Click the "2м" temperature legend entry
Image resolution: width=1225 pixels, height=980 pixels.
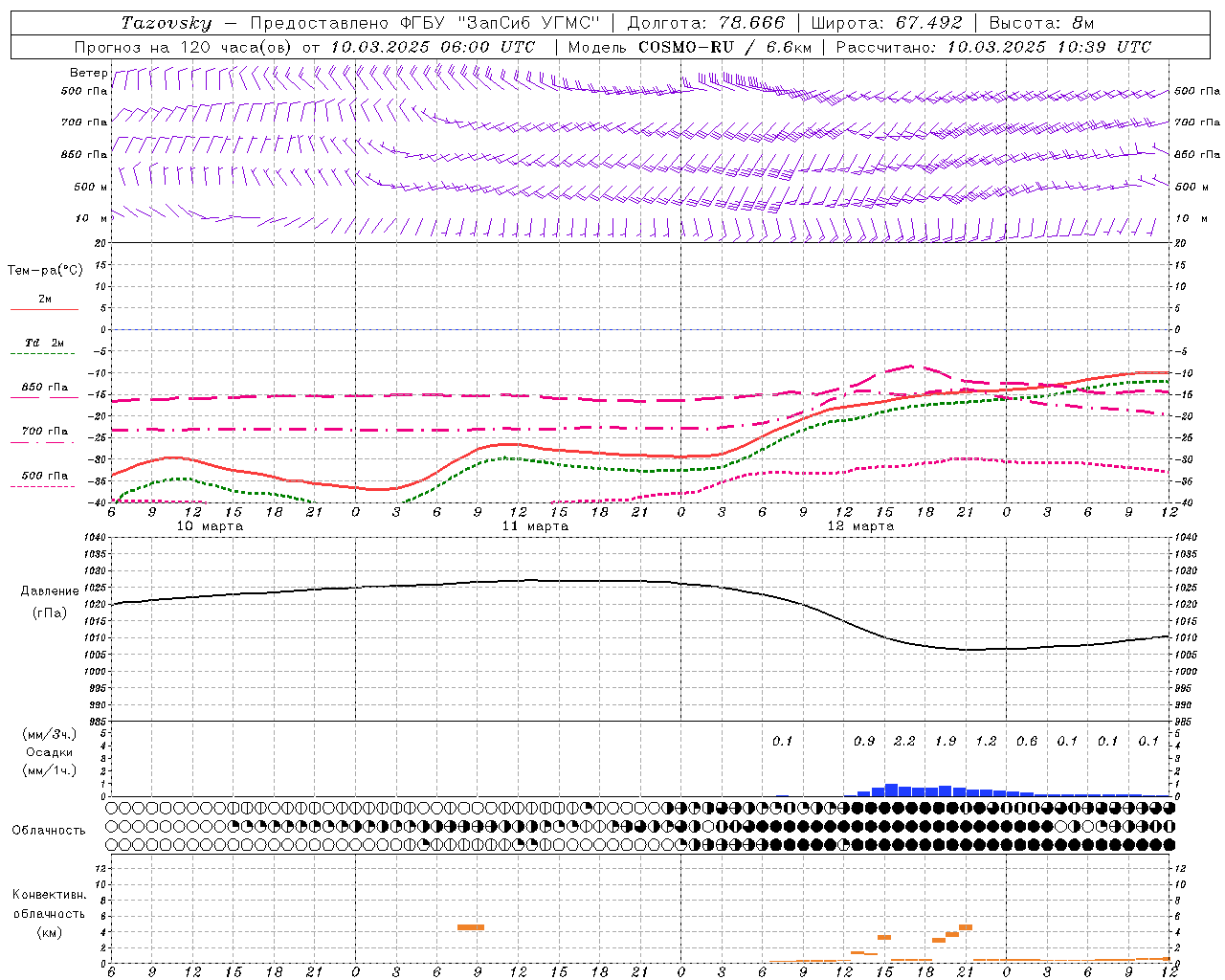(45, 299)
